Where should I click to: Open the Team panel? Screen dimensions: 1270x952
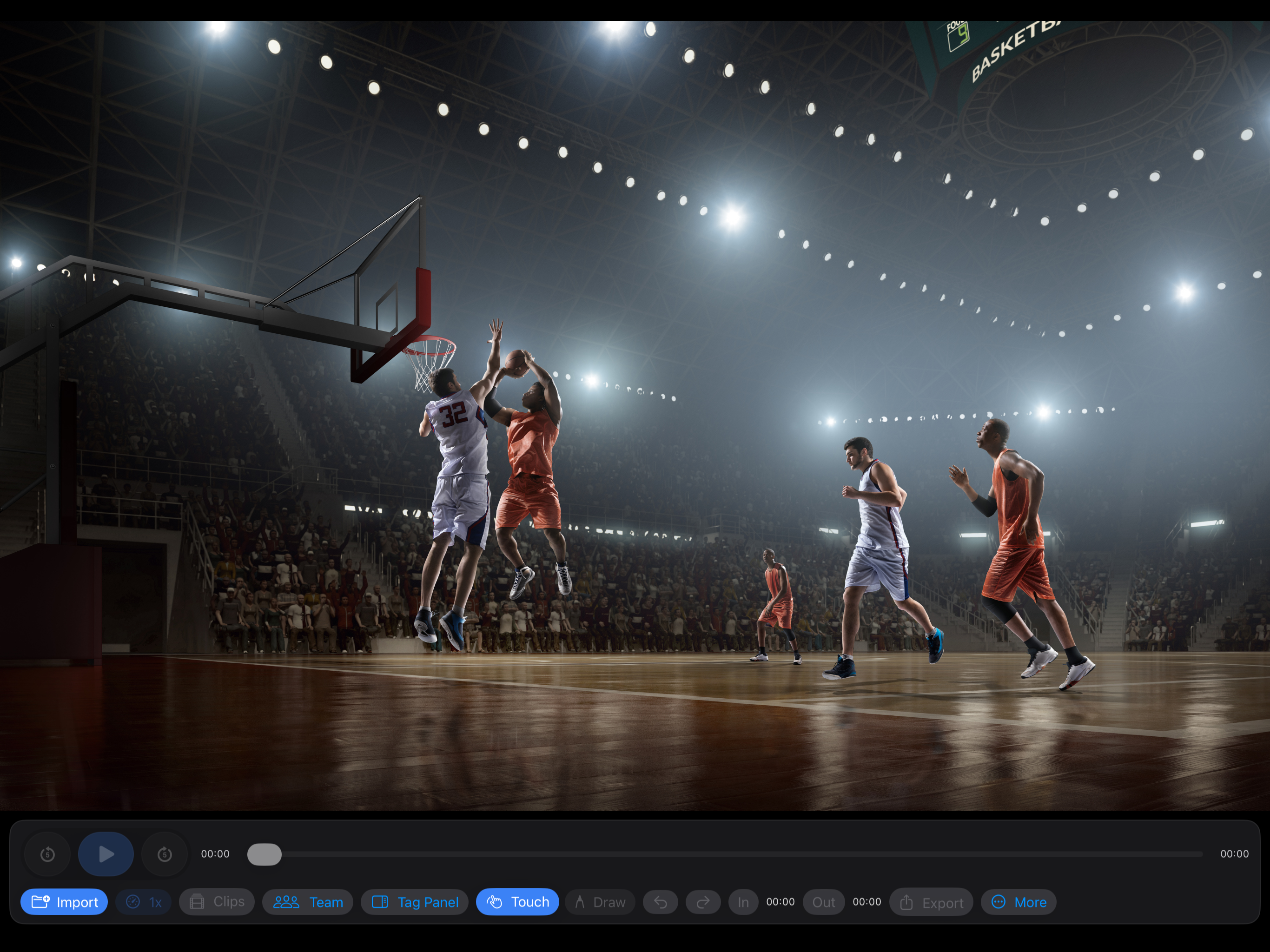[308, 901]
